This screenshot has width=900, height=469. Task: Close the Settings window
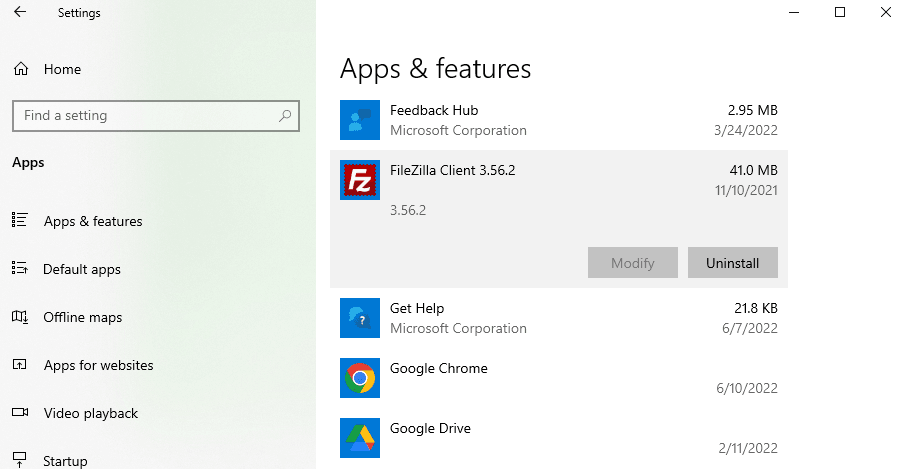pos(886,12)
